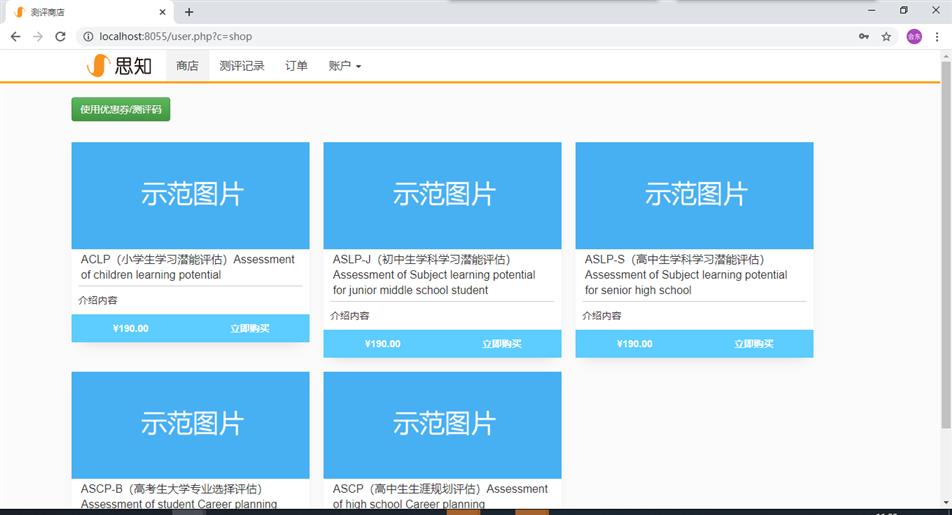
Task: Reload the page with the refresh icon
Action: click(x=60, y=36)
